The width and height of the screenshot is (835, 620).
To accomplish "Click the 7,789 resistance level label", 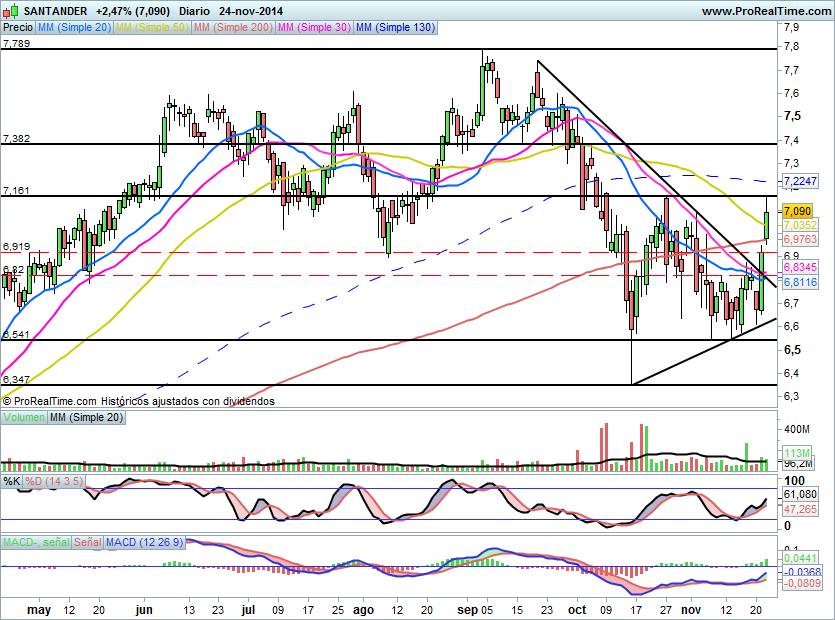I will [x=17, y=44].
